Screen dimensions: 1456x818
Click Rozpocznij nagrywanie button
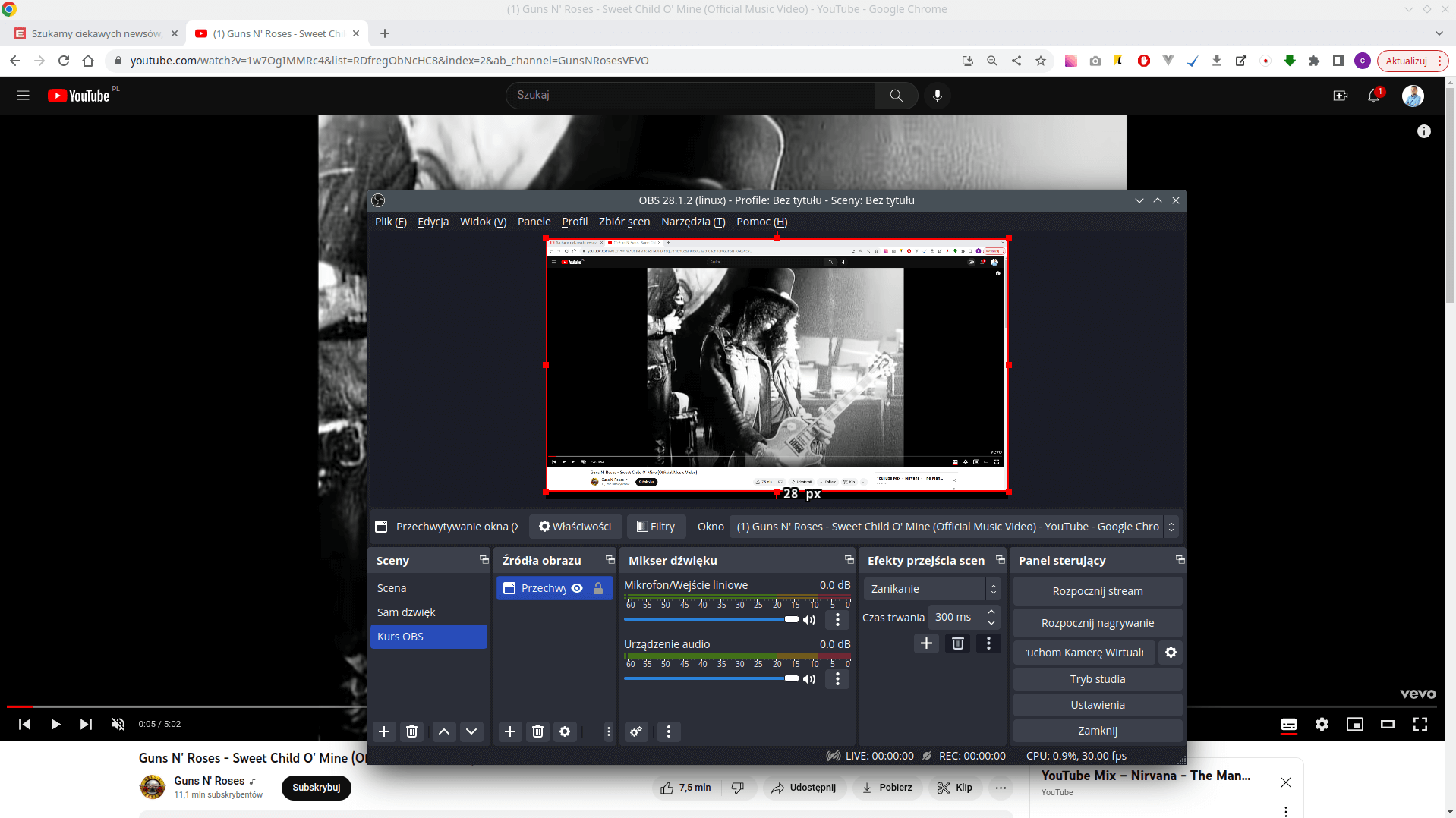point(1098,623)
